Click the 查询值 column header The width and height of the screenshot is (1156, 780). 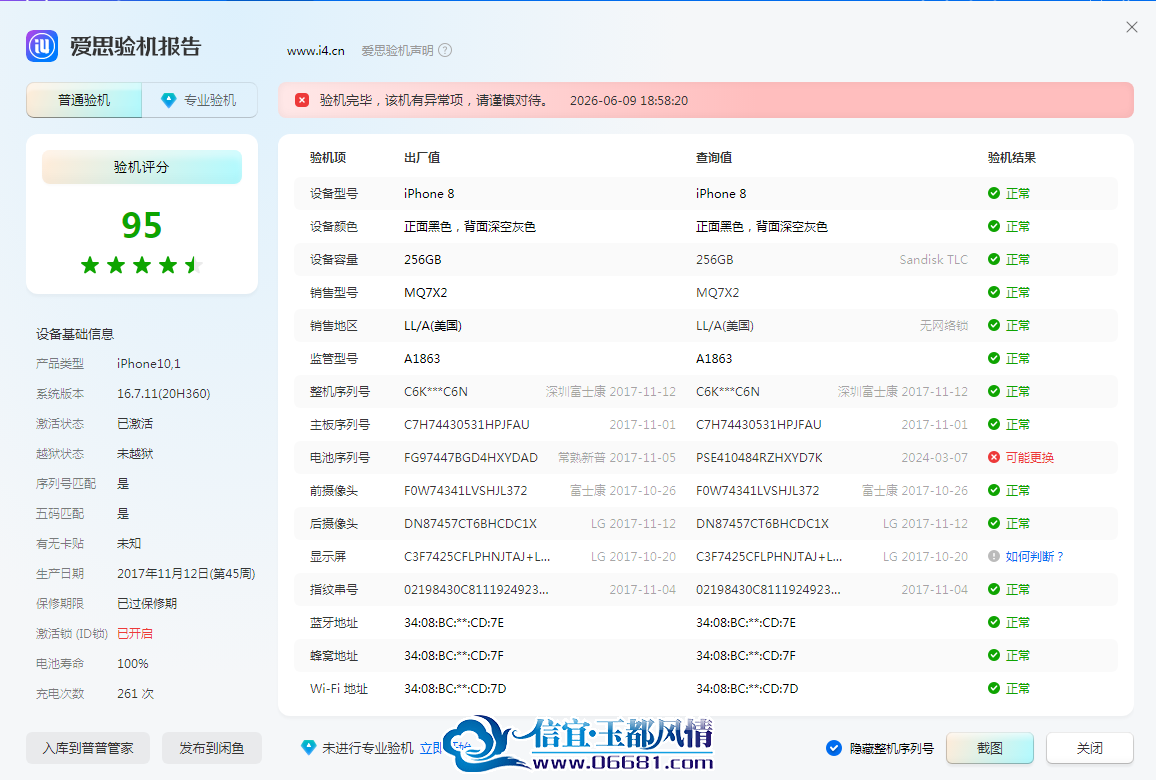click(x=714, y=157)
